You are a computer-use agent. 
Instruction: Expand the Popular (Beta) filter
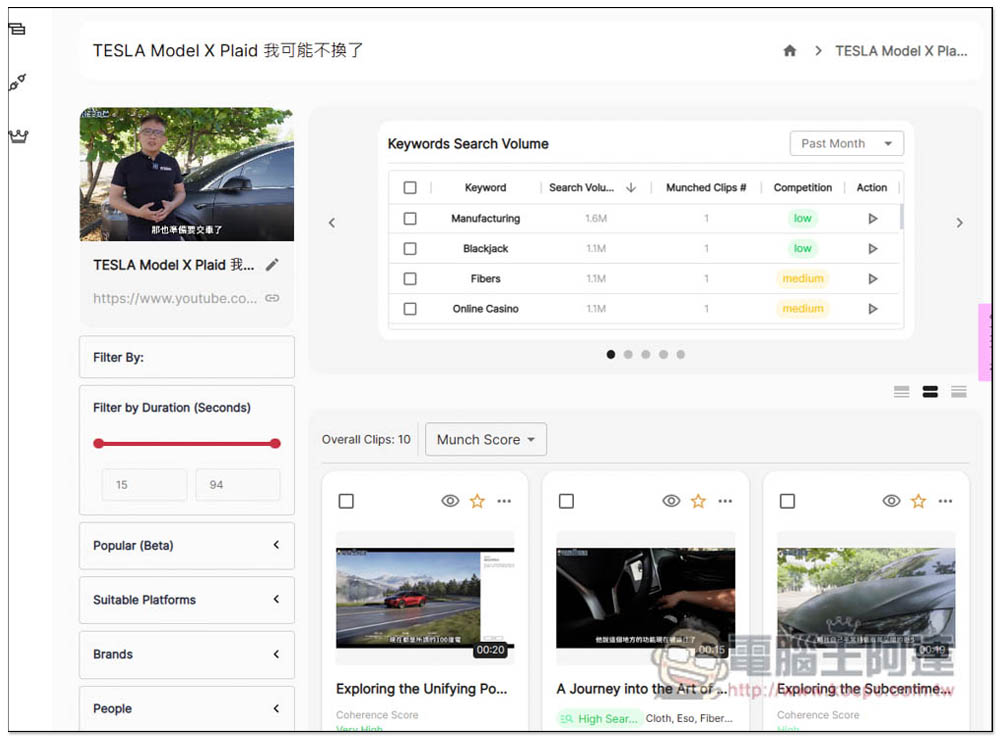(187, 545)
